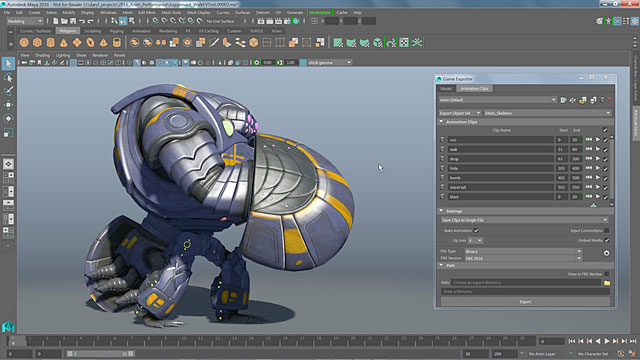Create a polygon torus from the shelf
This screenshot has height=360, width=640.
[90, 42]
